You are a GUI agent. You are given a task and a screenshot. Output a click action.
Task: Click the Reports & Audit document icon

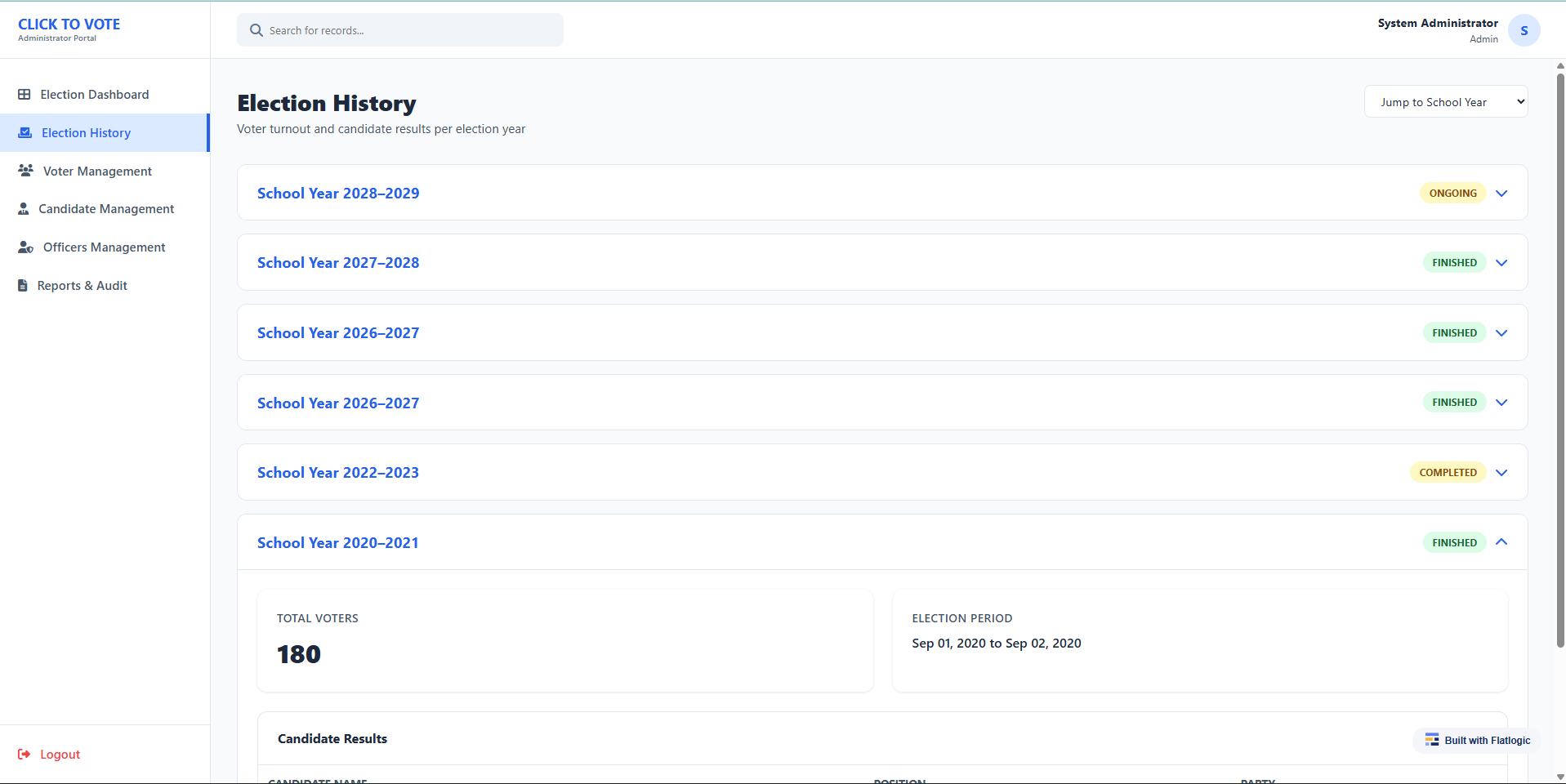coord(23,286)
